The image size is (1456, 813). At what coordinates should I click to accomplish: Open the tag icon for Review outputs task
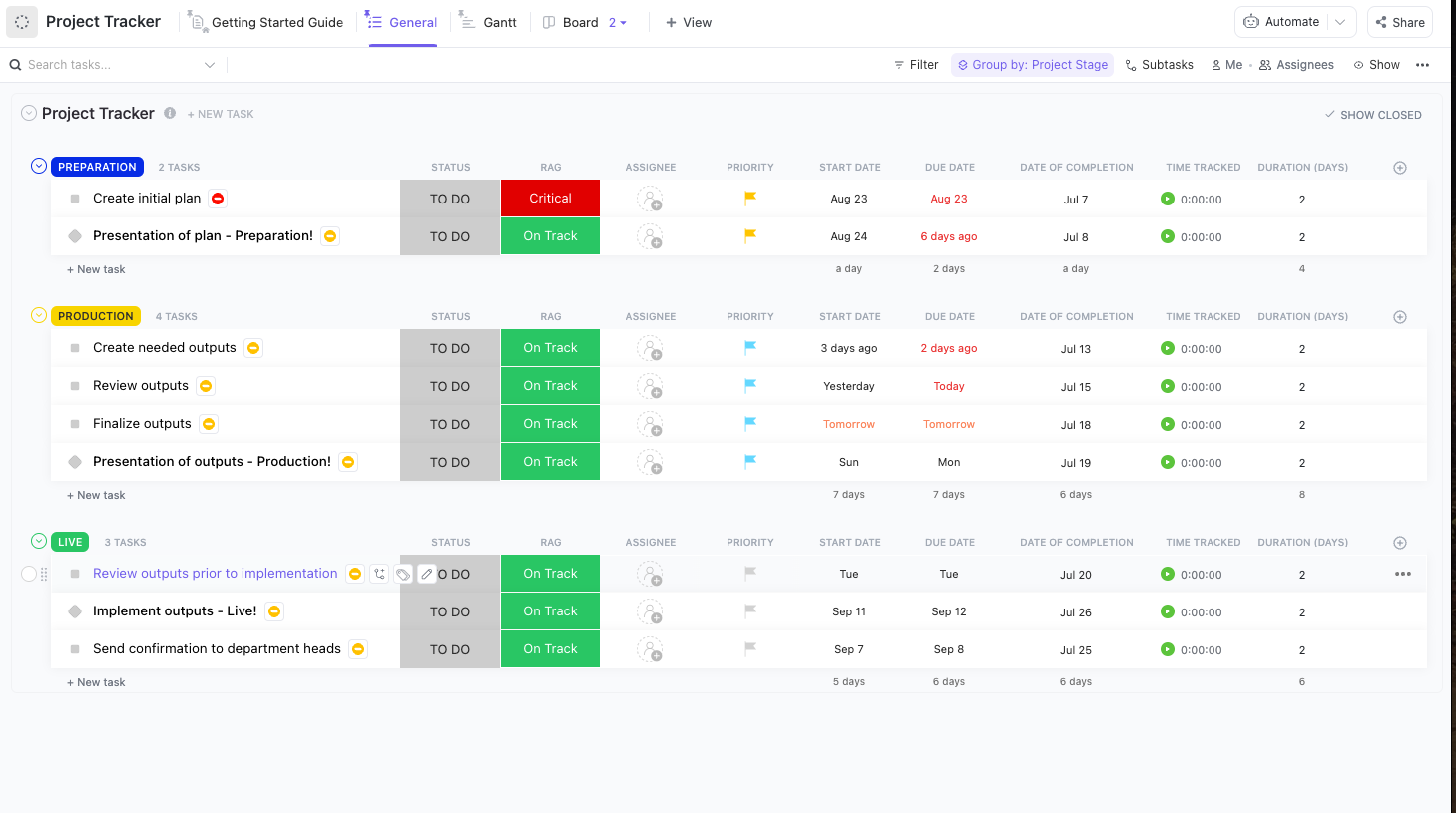[403, 574]
